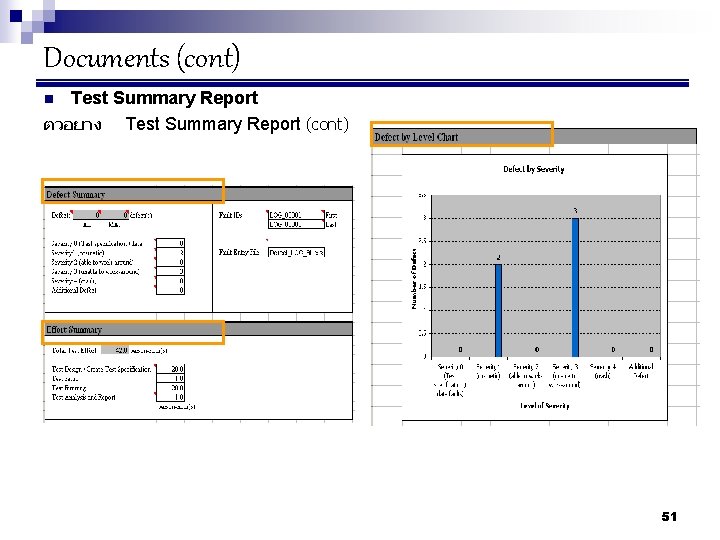Click the "Number of Defect" vertical axis title
Image resolution: width=720 pixels, height=540 pixels.
click(414, 278)
